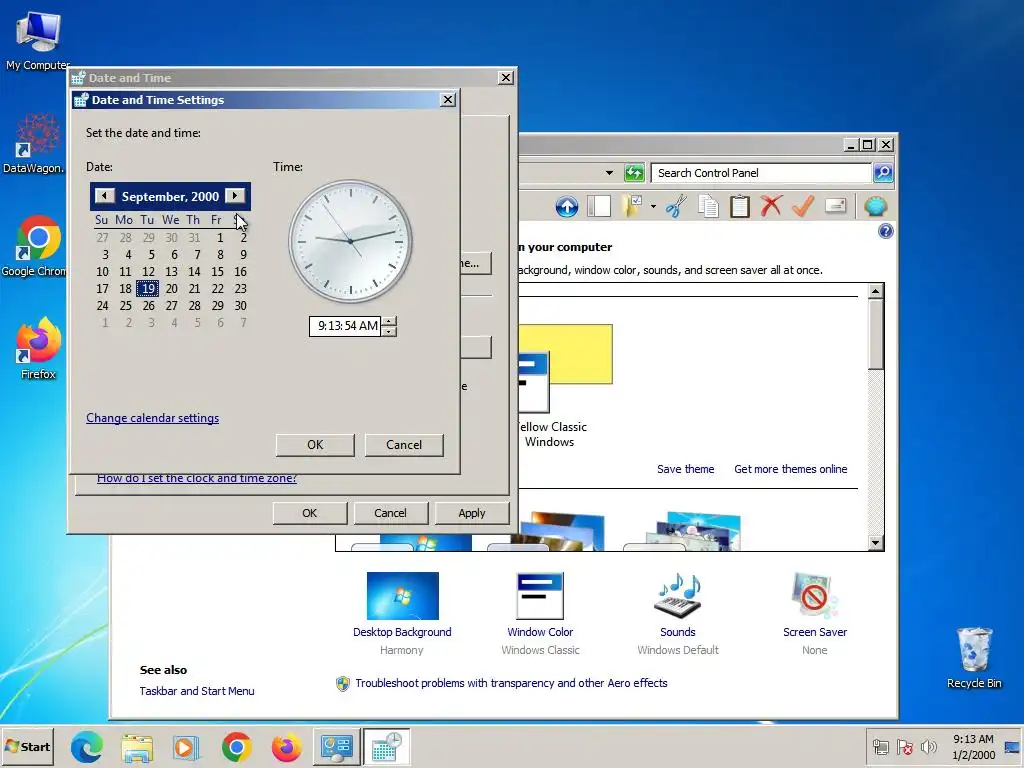Open Firefox from the taskbar

pos(286,746)
